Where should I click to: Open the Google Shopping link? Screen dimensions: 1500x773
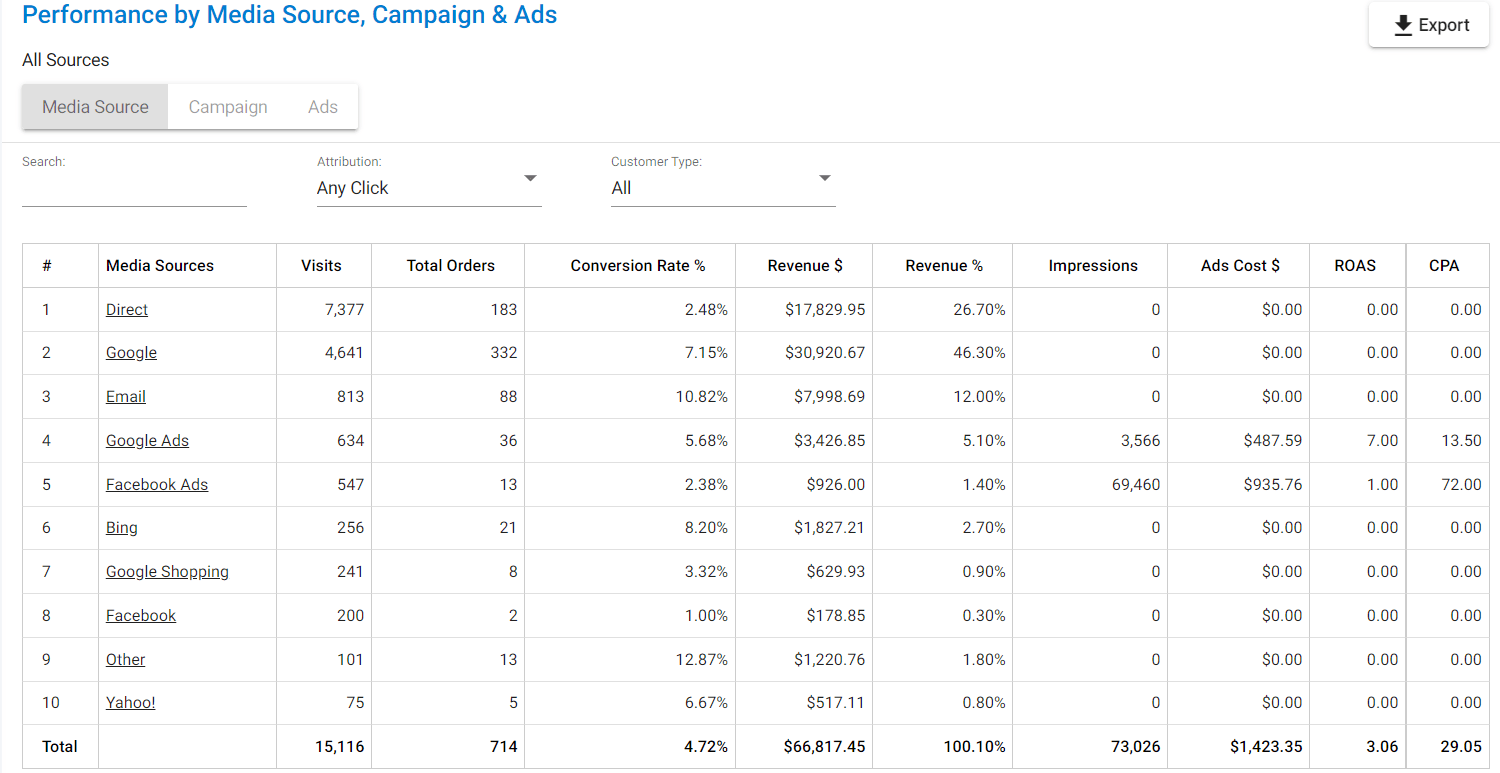tap(167, 572)
